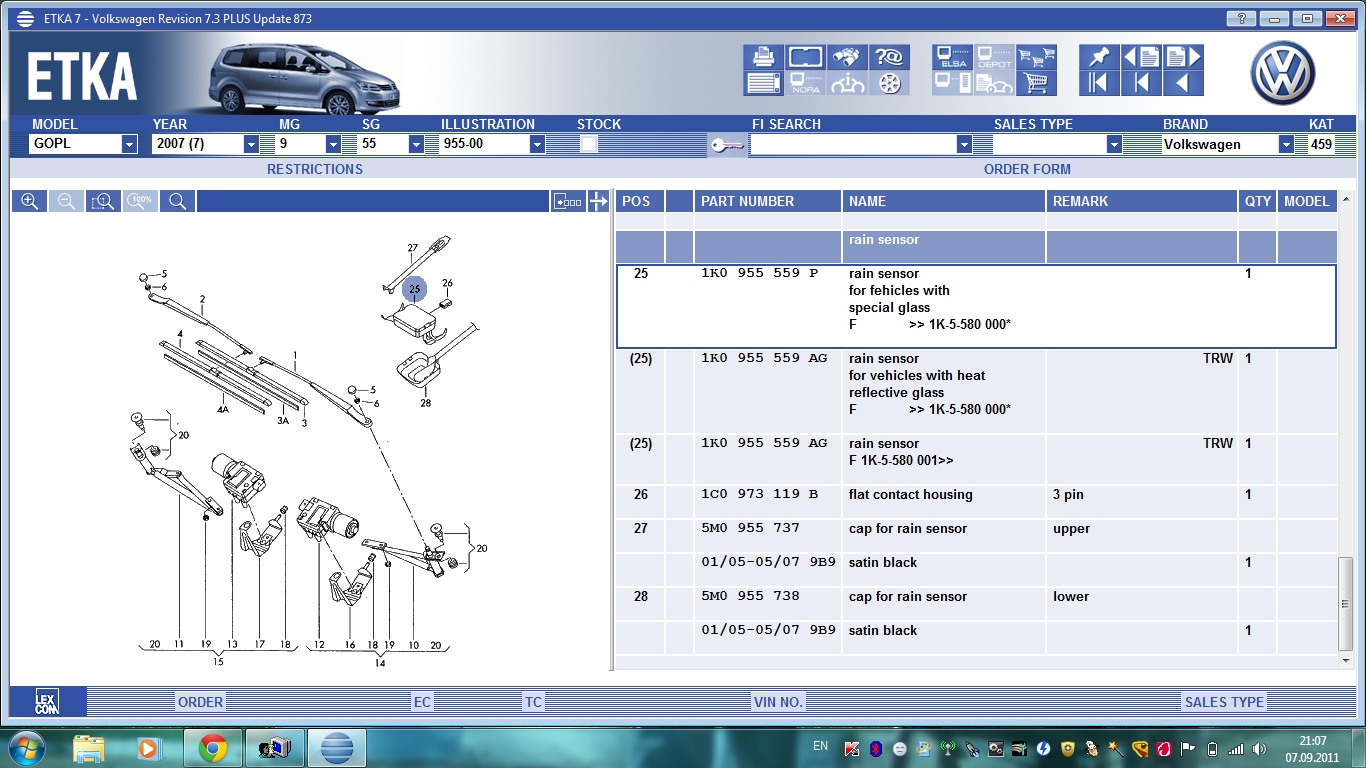The image size is (1366, 768).
Task: Open the NORA system button
Action: point(805,83)
